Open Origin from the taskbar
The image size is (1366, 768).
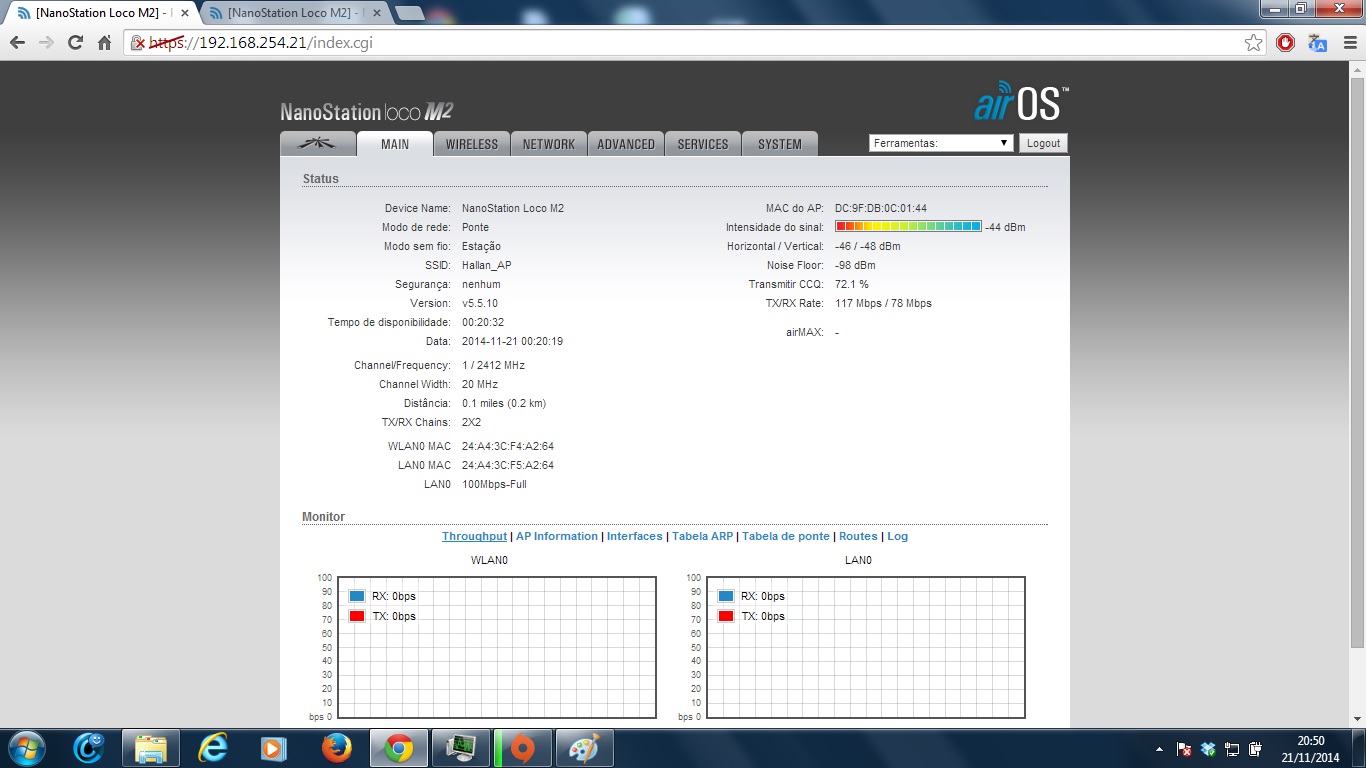point(523,748)
